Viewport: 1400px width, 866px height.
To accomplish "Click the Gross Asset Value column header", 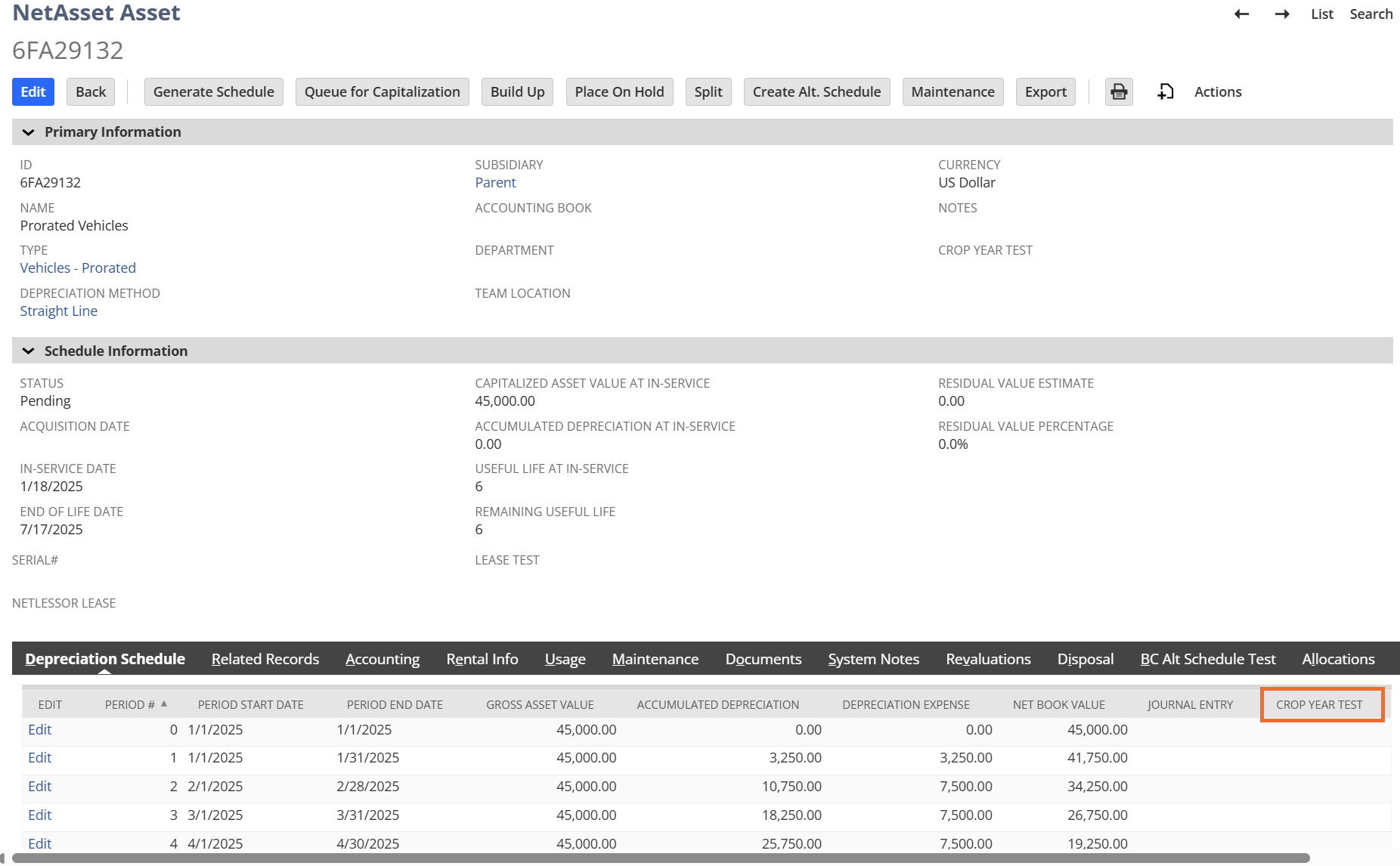I will click(x=540, y=705).
